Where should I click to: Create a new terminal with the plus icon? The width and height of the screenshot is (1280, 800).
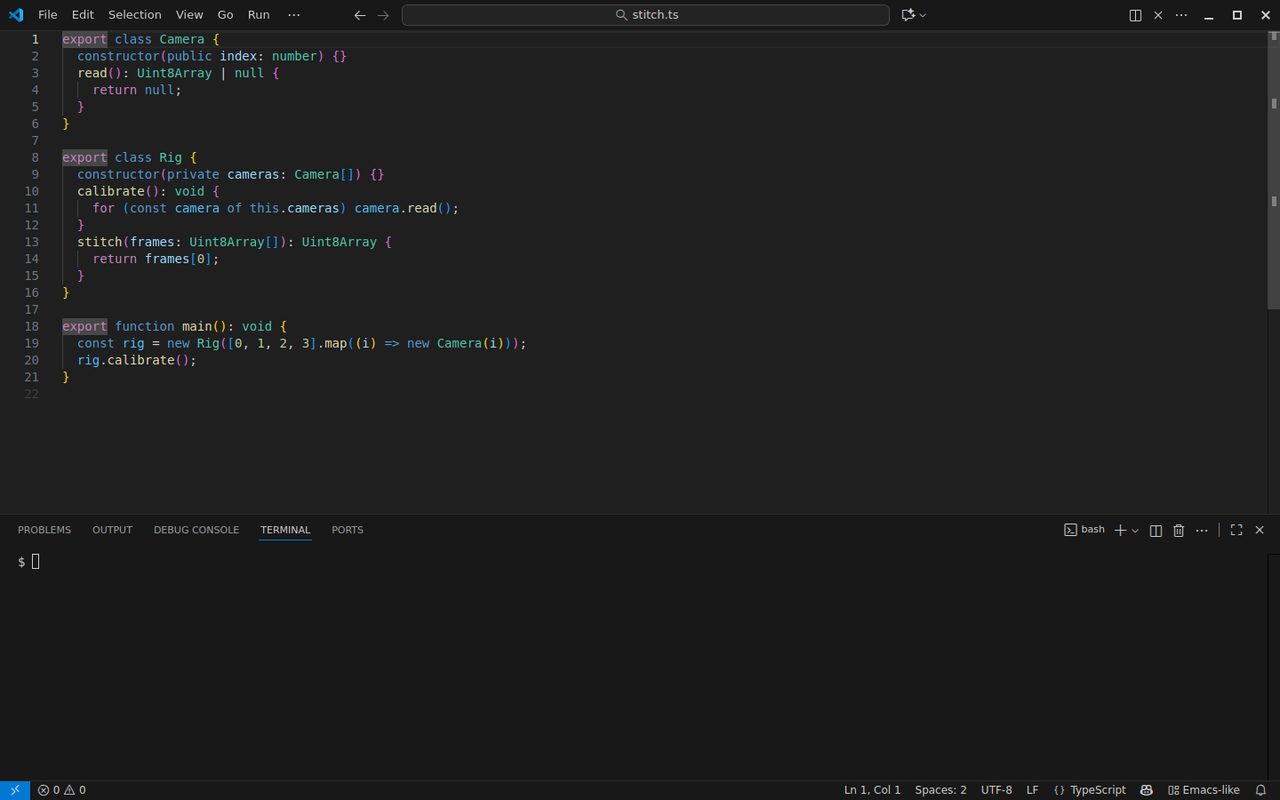1120,530
